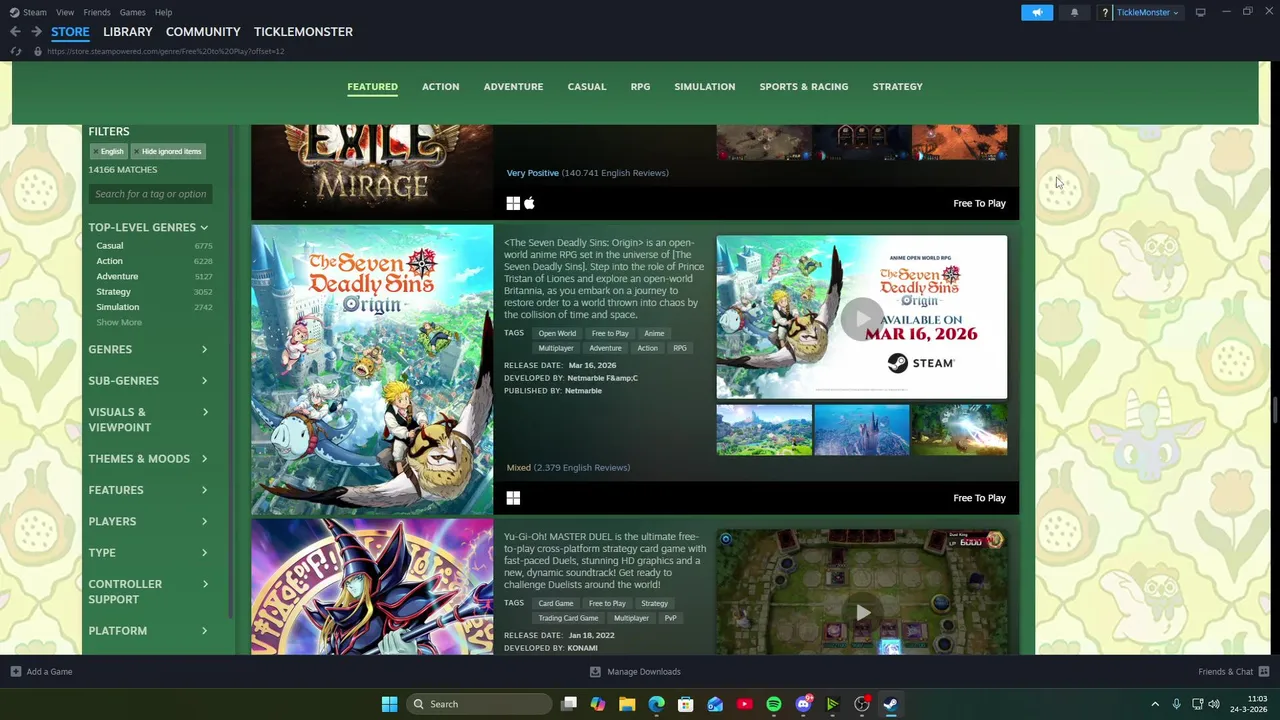Viewport: 1280px width, 720px height.
Task: Open the View menu
Action: [x=65, y=12]
